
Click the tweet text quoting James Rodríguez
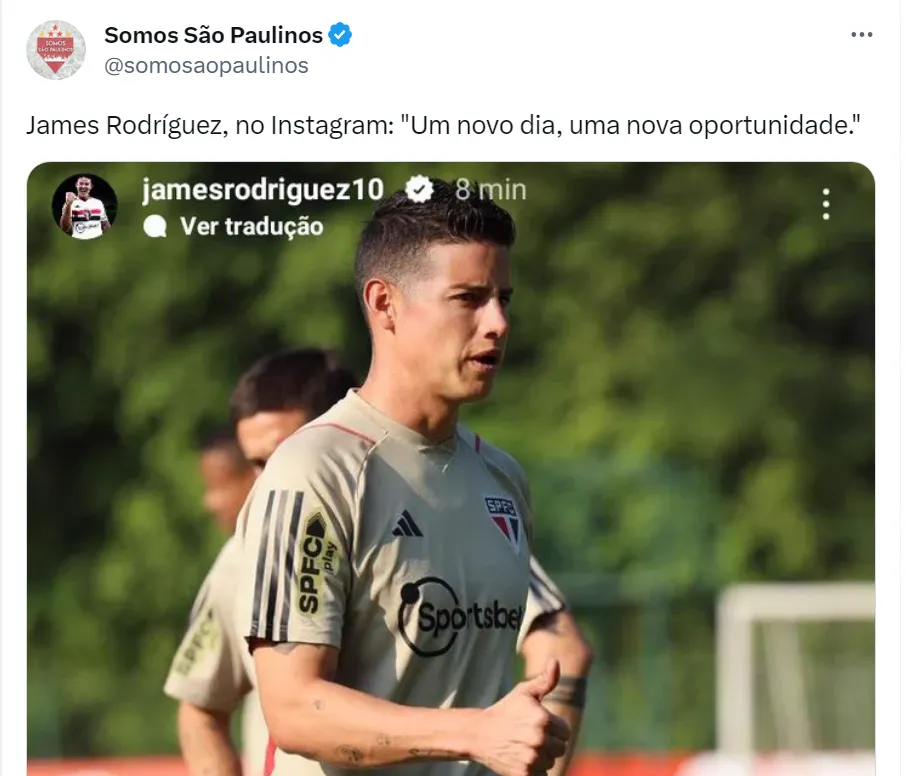(x=443, y=125)
